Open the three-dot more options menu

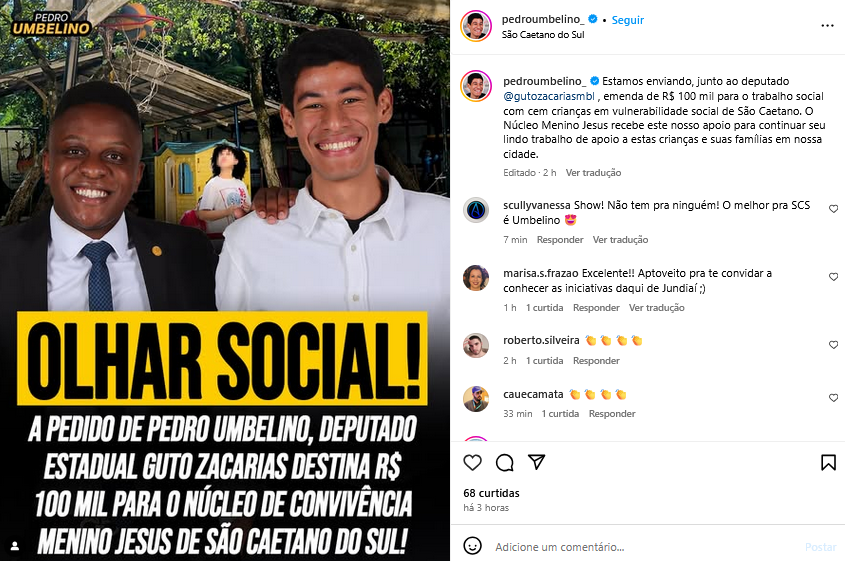point(828,26)
